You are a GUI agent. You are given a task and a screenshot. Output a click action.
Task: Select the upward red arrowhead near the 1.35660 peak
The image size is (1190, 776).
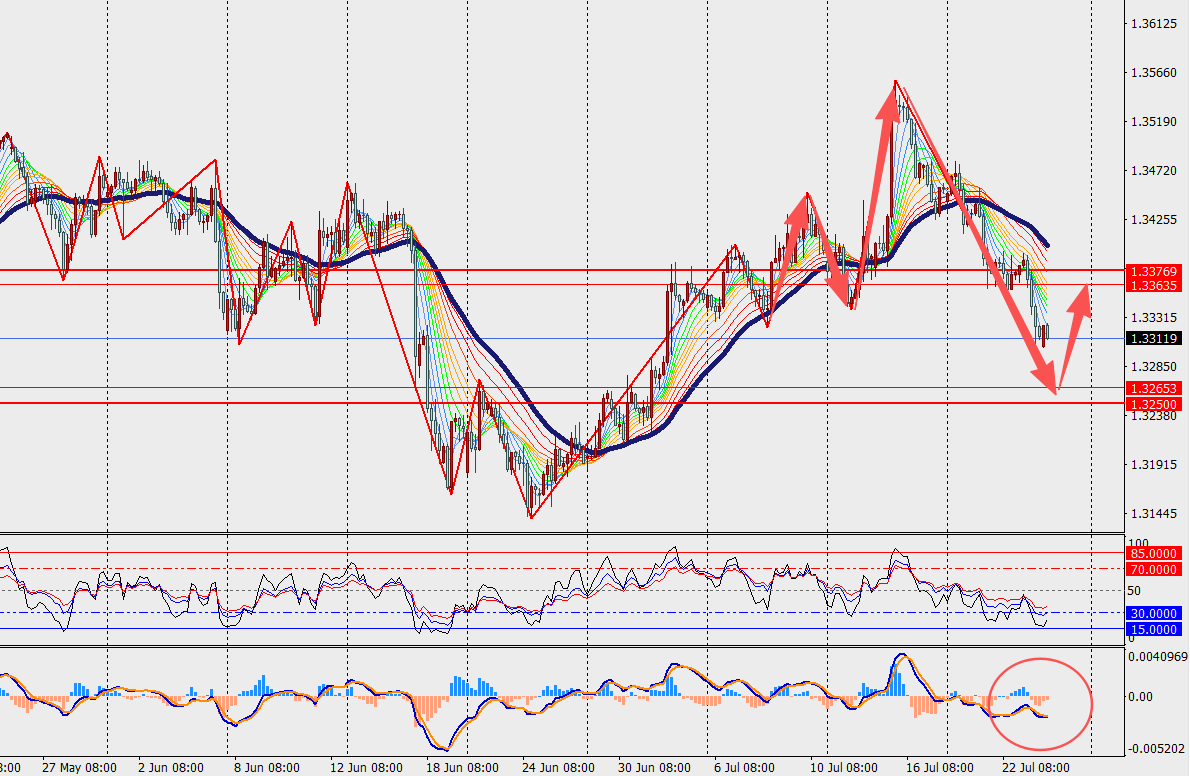(888, 102)
